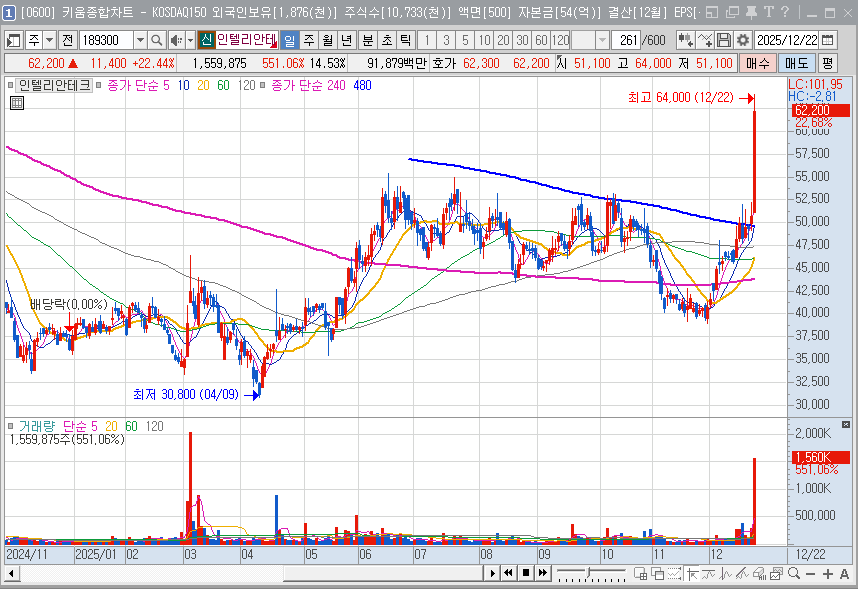Select the 30 interval button
Image resolution: width=858 pixels, height=589 pixels.
point(523,40)
